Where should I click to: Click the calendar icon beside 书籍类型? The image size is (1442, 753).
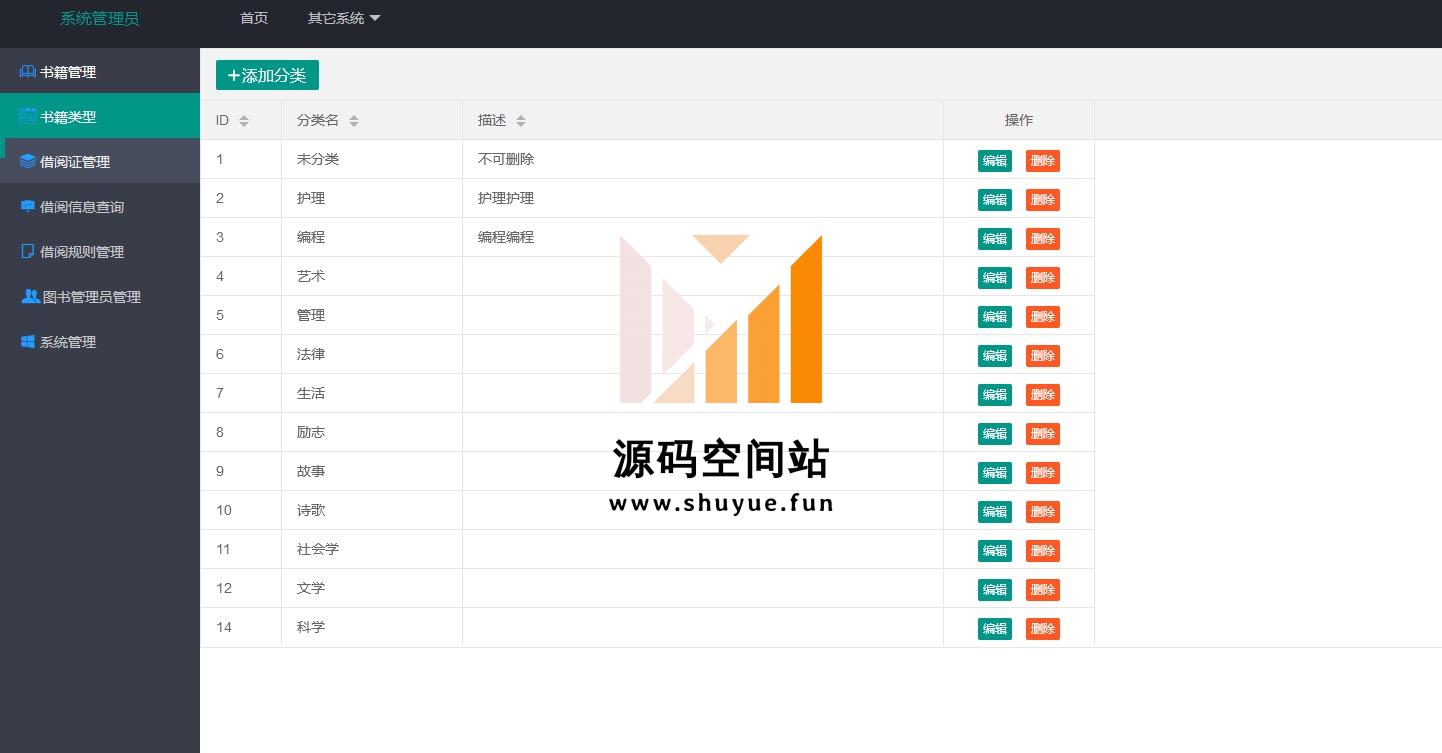tap(28, 117)
